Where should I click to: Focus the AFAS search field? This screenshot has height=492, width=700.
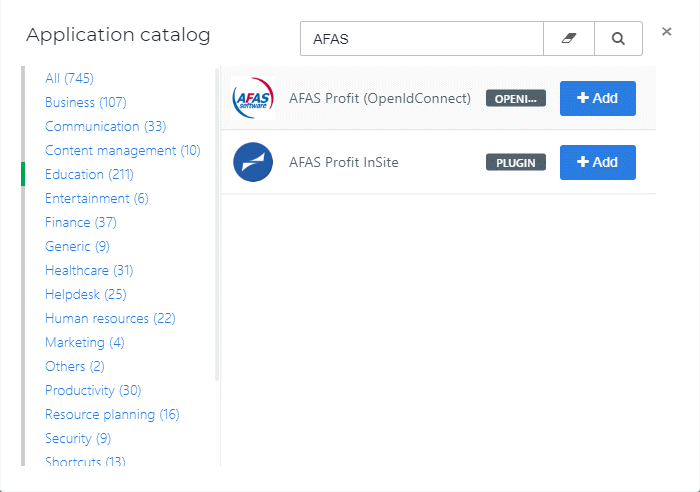tap(422, 38)
